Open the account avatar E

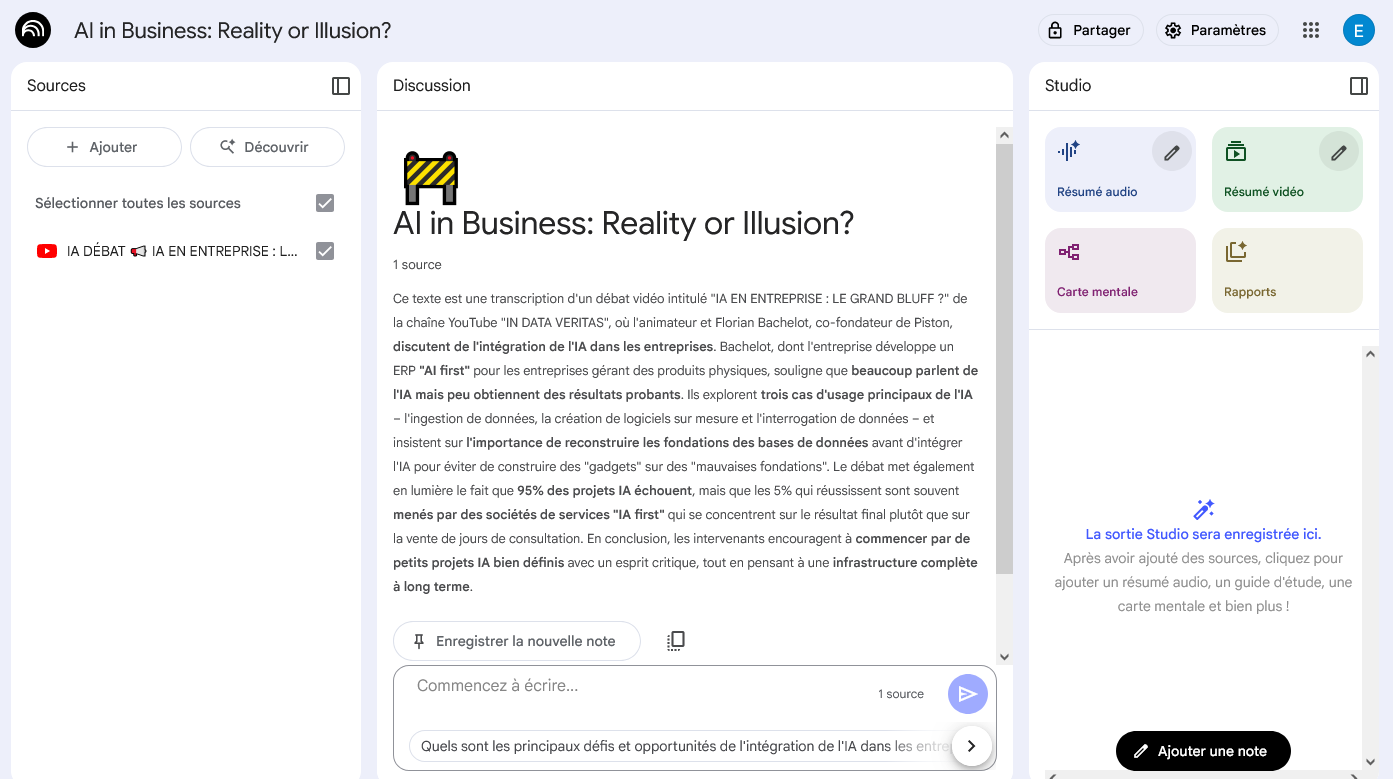click(x=1359, y=30)
